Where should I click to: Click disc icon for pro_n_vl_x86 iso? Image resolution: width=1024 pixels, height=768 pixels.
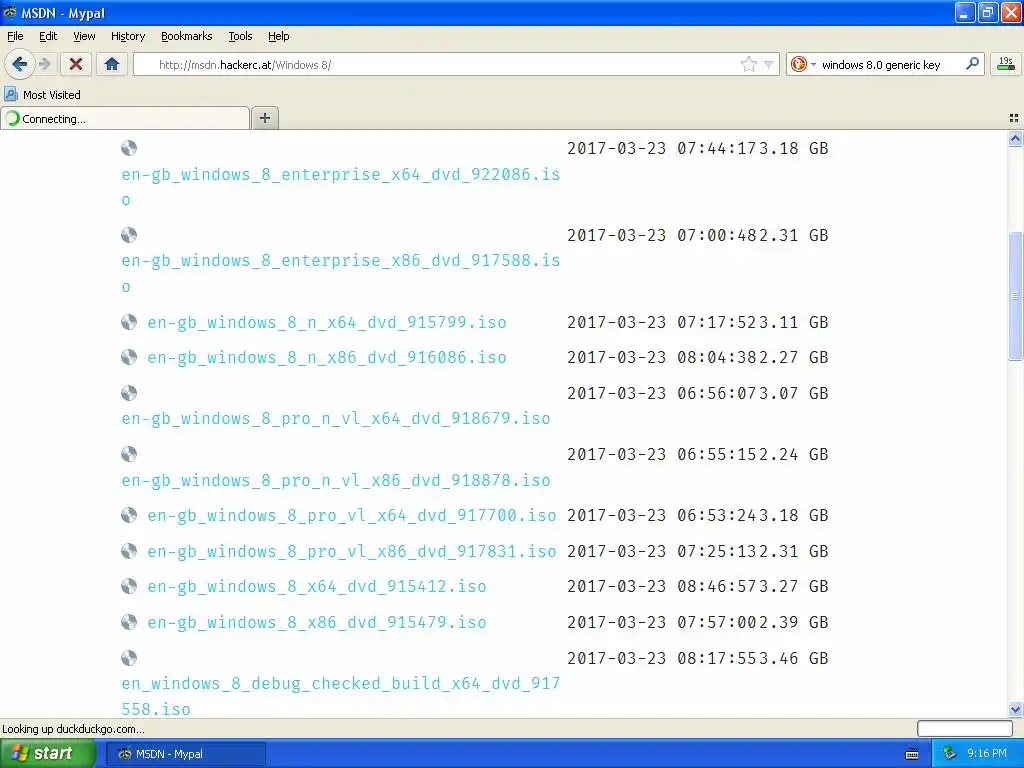pos(129,454)
